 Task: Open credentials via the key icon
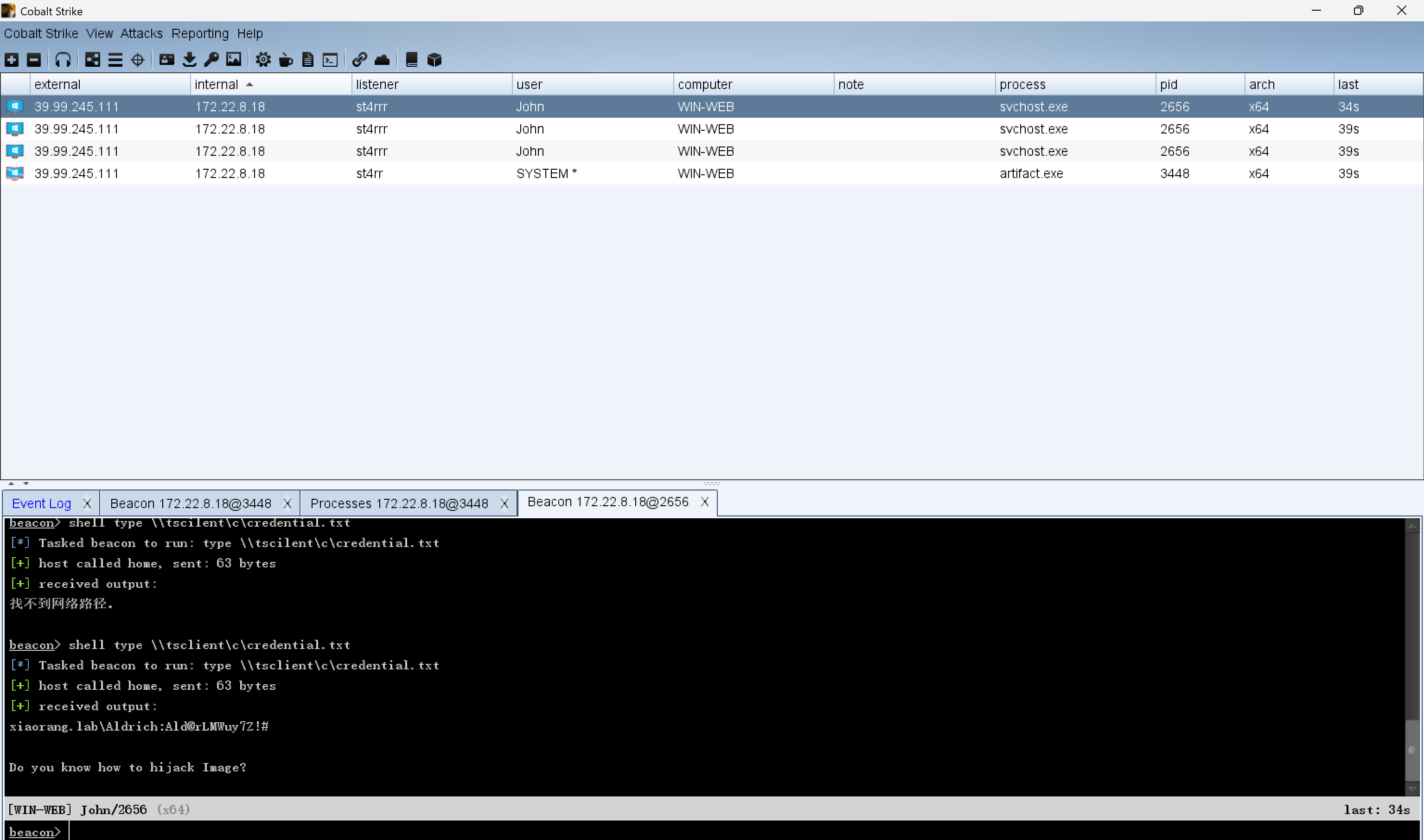pyautogui.click(x=211, y=59)
